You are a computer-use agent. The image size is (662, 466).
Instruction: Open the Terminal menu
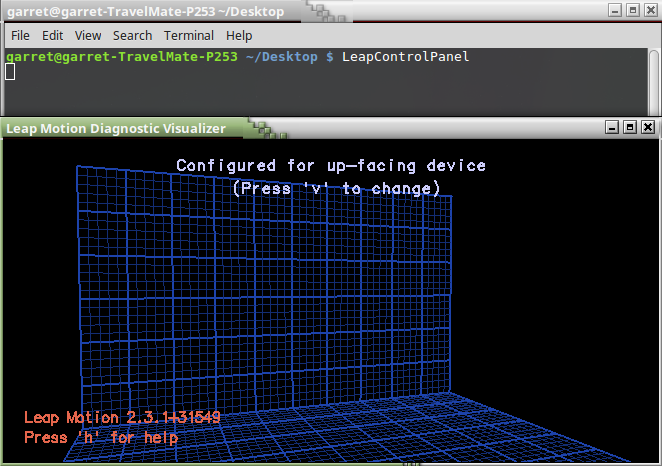pyautogui.click(x=189, y=35)
